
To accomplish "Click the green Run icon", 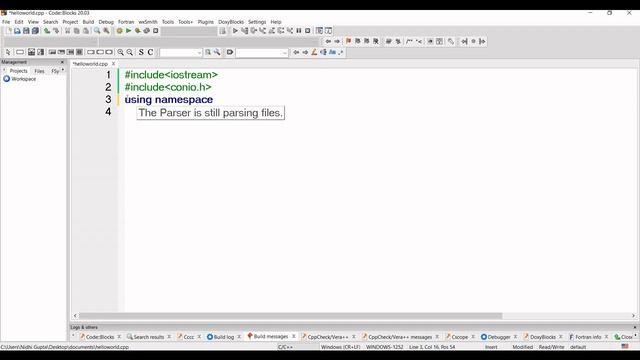I will tap(129, 31).
